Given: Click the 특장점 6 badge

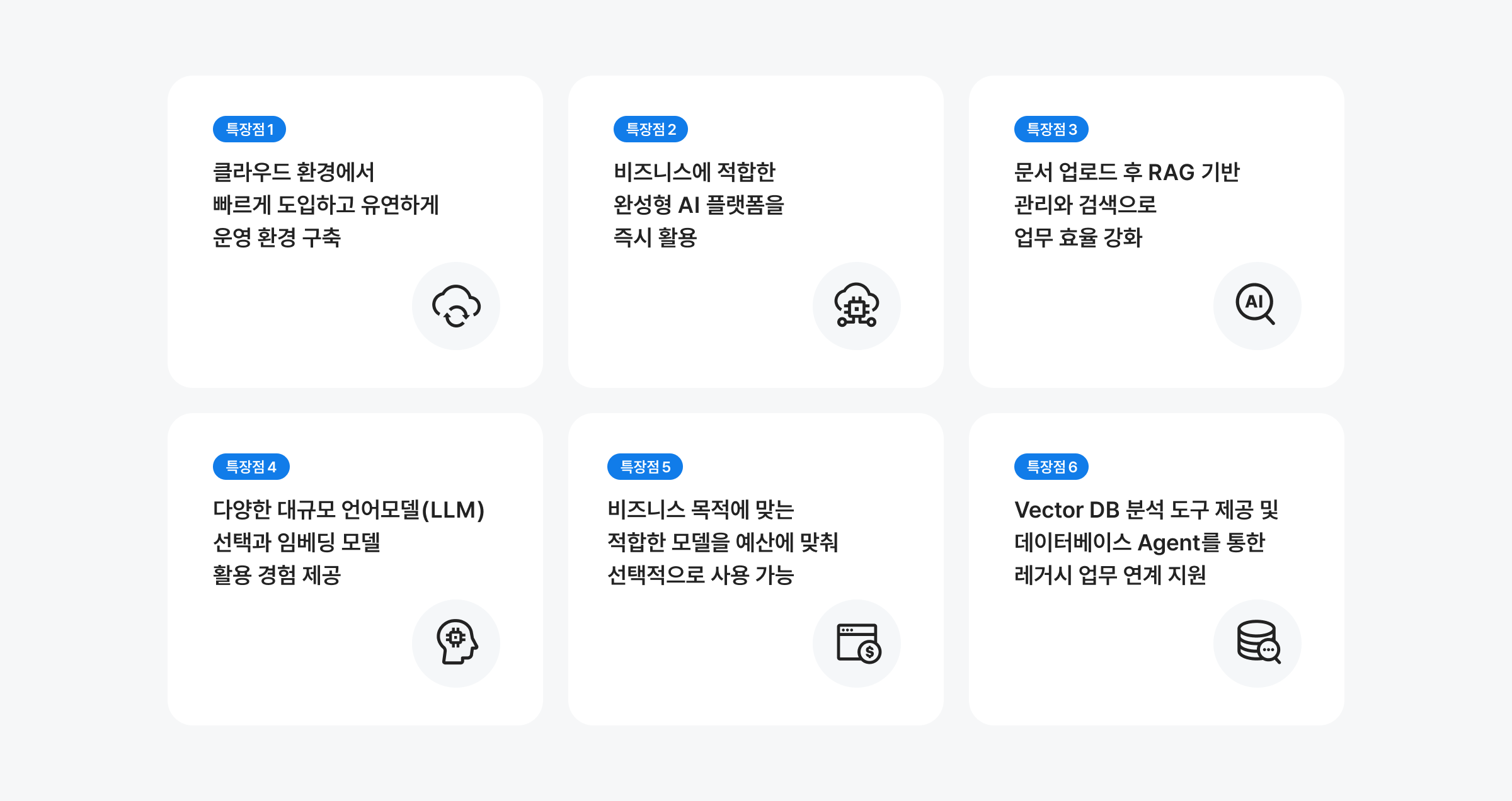Looking at the screenshot, I should (1051, 467).
